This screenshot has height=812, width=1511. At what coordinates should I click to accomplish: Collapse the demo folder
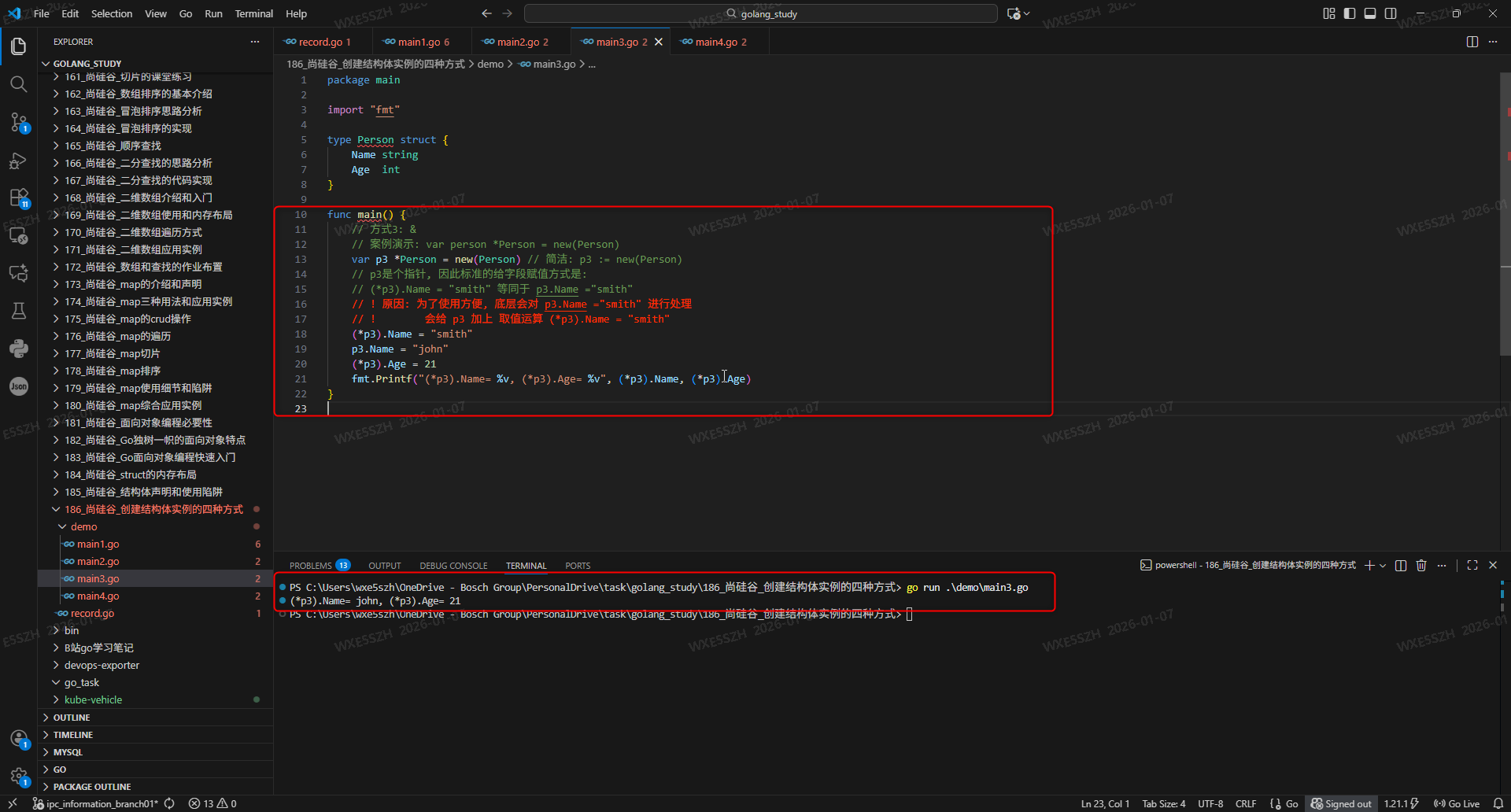tap(156, 526)
